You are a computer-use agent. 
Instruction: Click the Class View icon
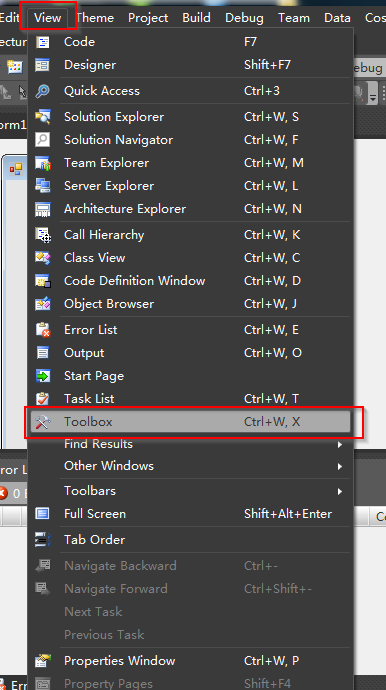click(x=43, y=258)
